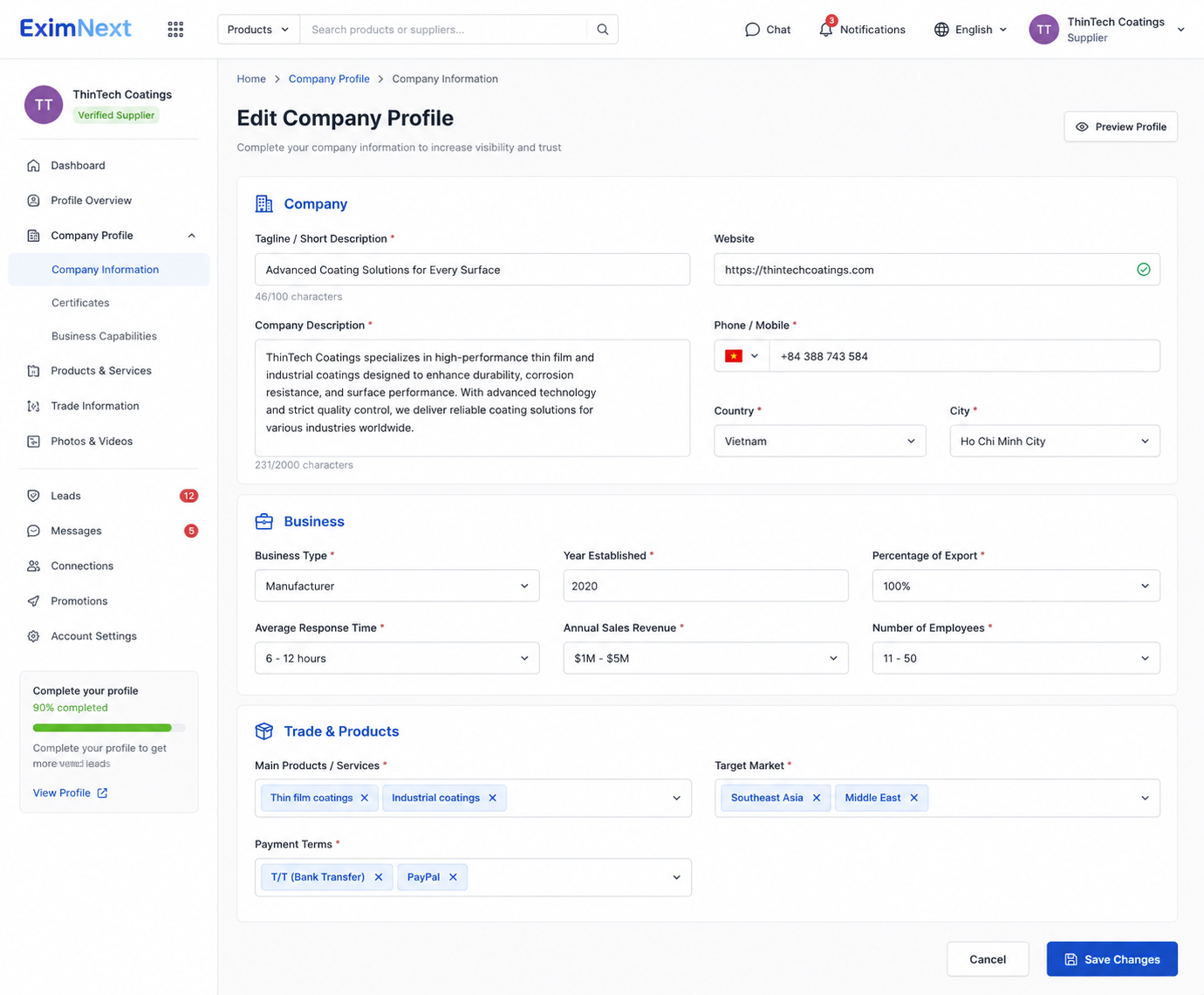Follow the Home breadcrumb link
This screenshot has width=1204, height=995.
(251, 79)
